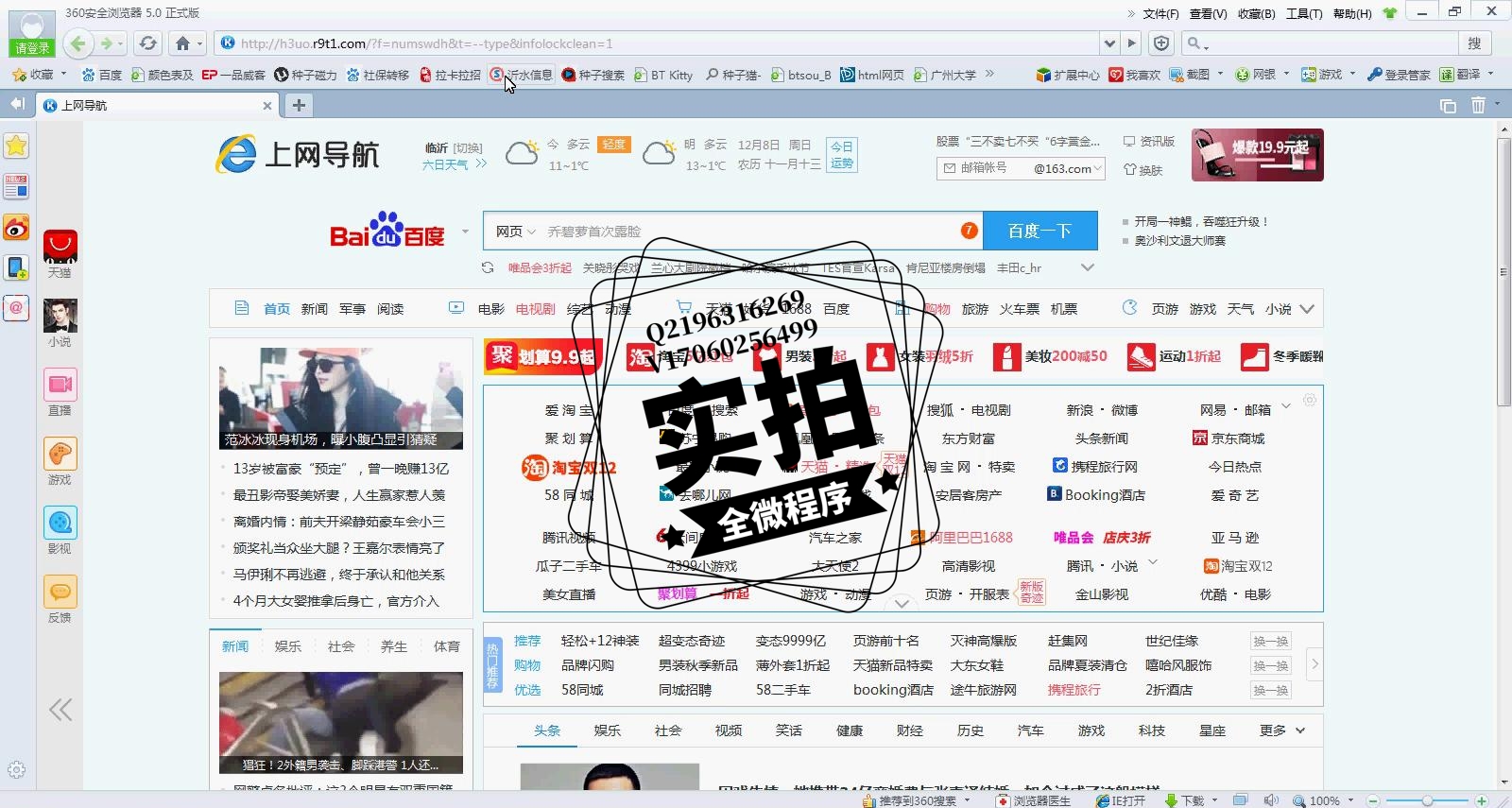Open the 帮助(H) menu

coord(1352,14)
